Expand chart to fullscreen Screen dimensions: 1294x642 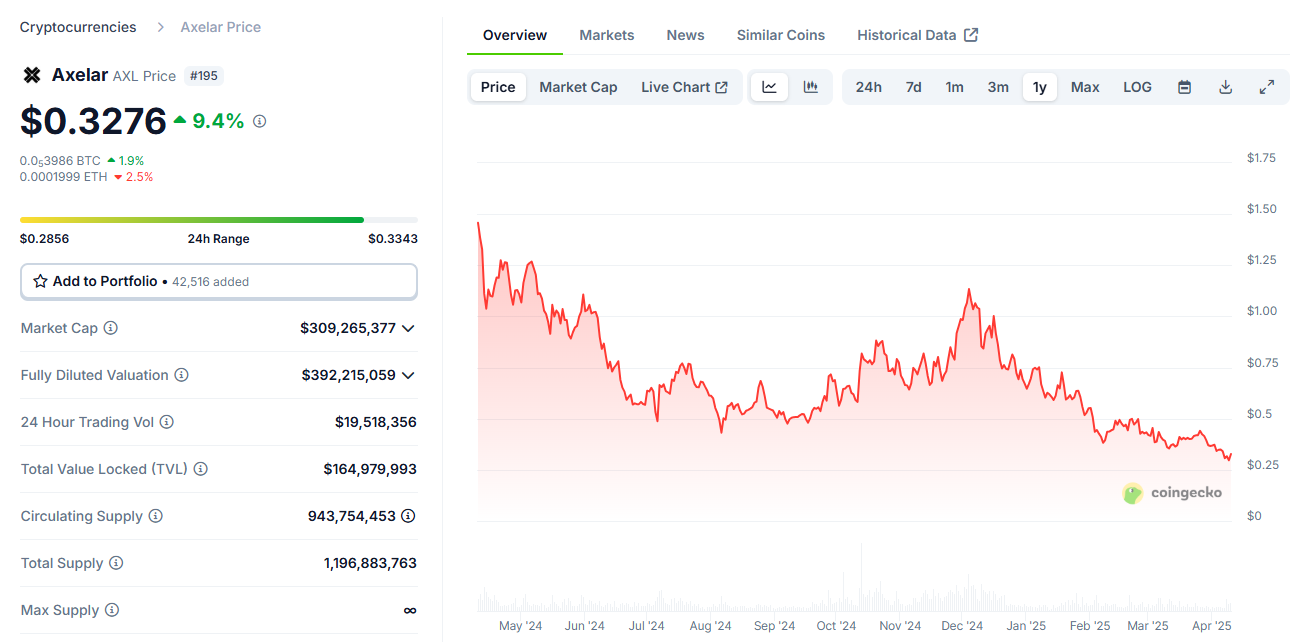pyautogui.click(x=1266, y=87)
